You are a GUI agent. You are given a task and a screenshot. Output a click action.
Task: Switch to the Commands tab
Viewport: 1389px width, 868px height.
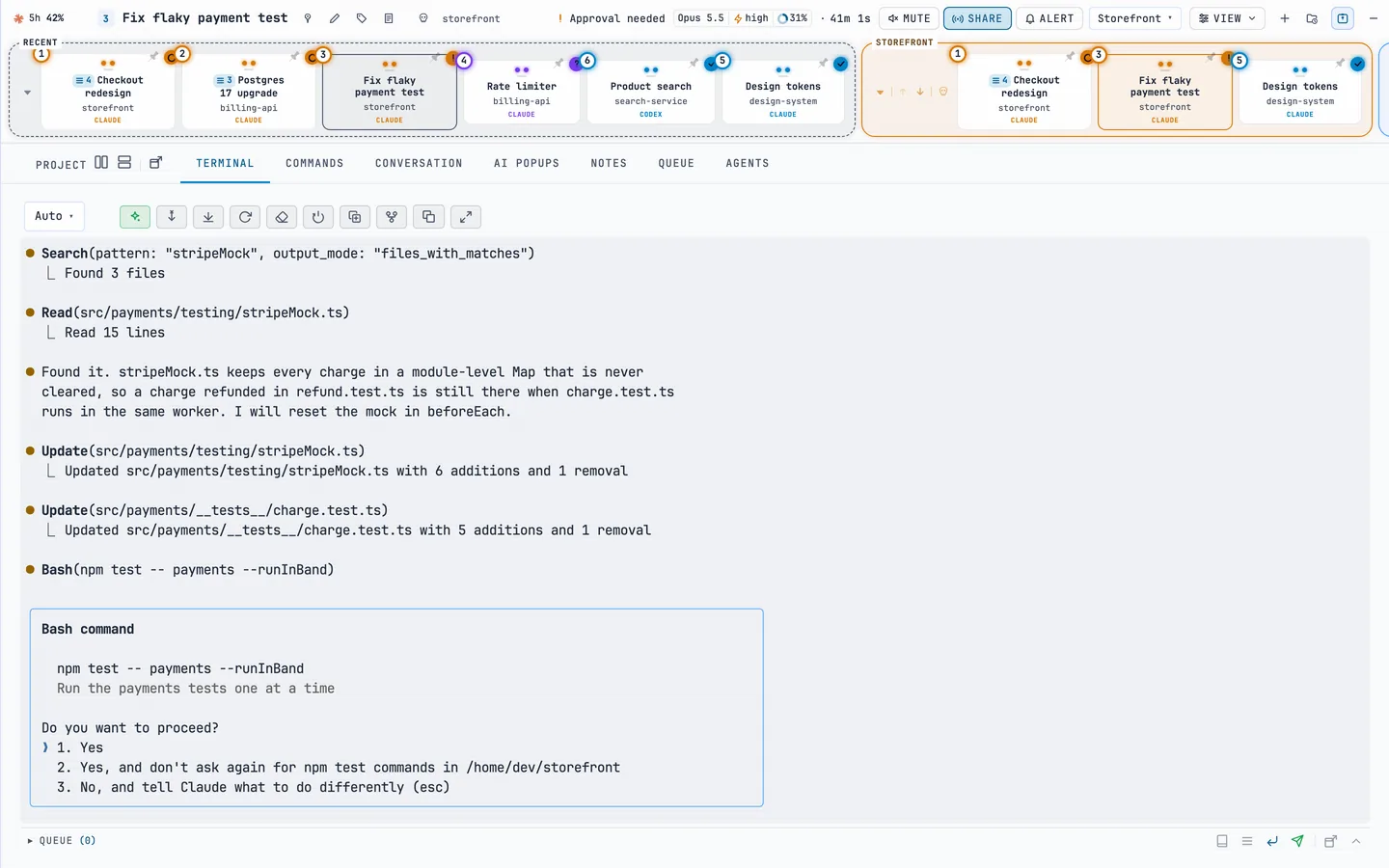point(314,164)
